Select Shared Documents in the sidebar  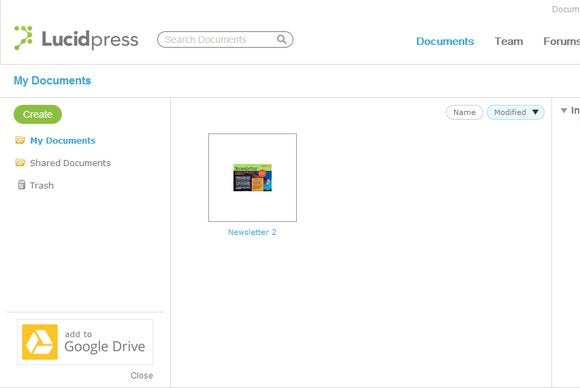point(70,163)
